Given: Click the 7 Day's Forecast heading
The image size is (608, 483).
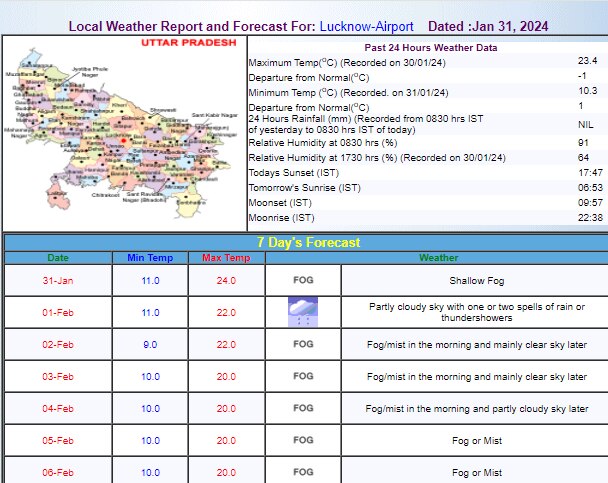Looking at the screenshot, I should (x=308, y=243).
